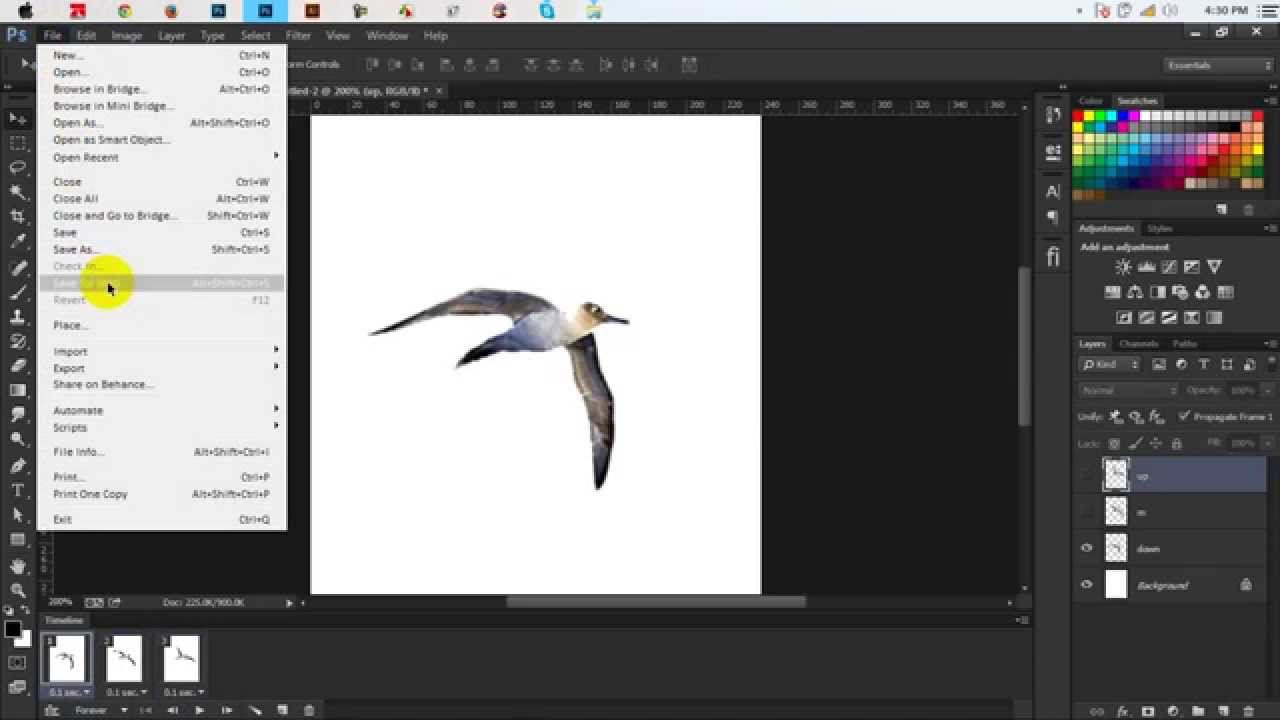1280x720 pixels.
Task: Duplicate selected frame in Timeline
Action: 283,710
